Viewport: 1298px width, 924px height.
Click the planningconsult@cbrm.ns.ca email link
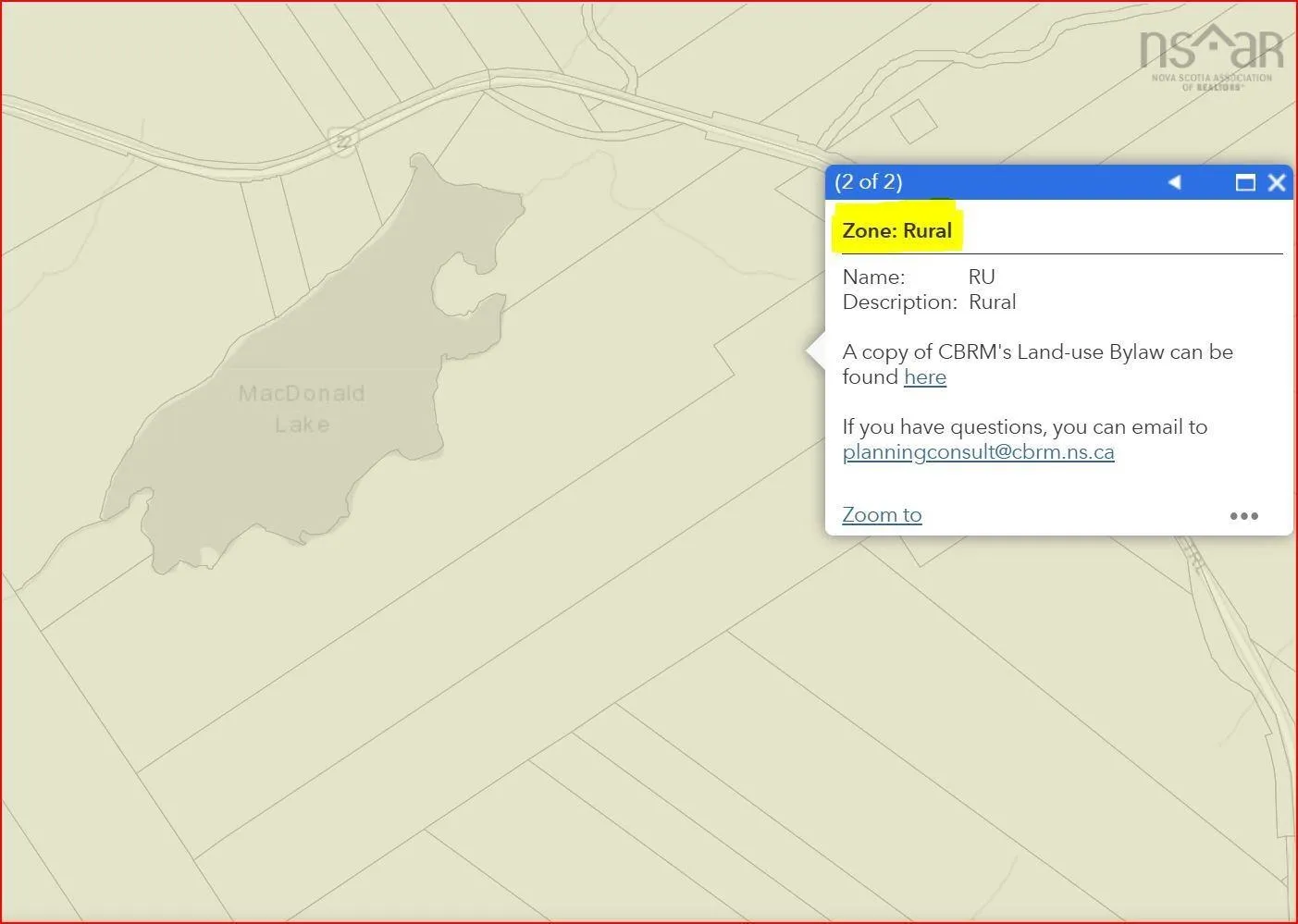click(x=978, y=452)
